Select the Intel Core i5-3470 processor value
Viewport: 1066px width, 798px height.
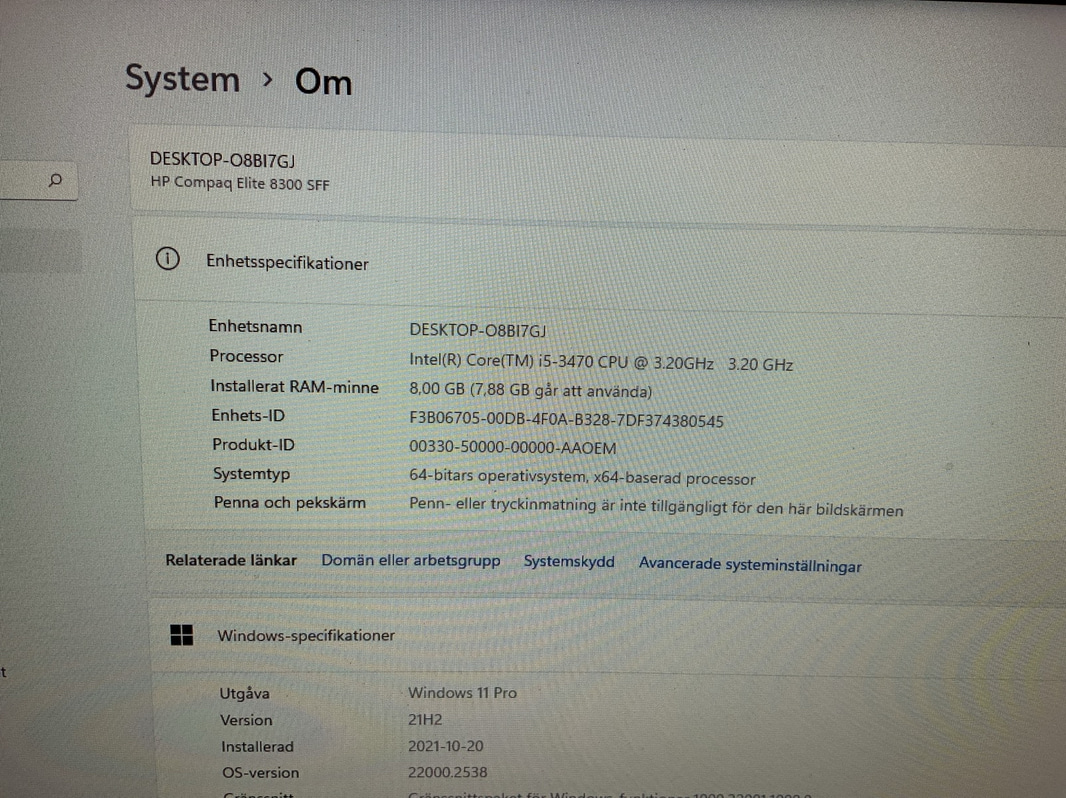pos(601,362)
